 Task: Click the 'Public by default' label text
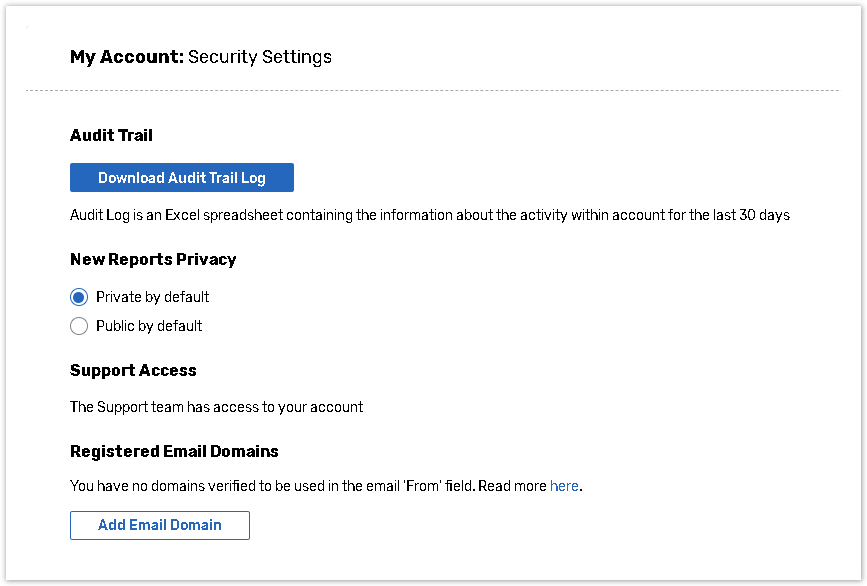(149, 326)
